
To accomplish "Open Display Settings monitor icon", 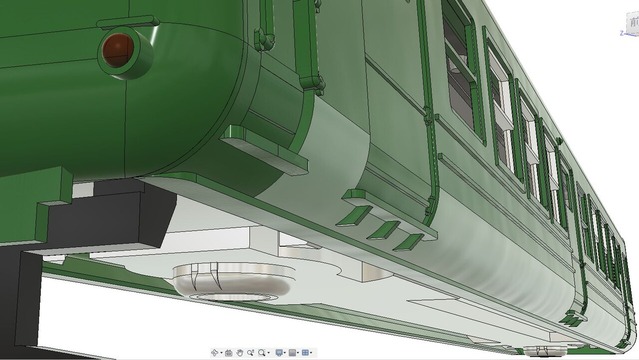I will [x=279, y=353].
